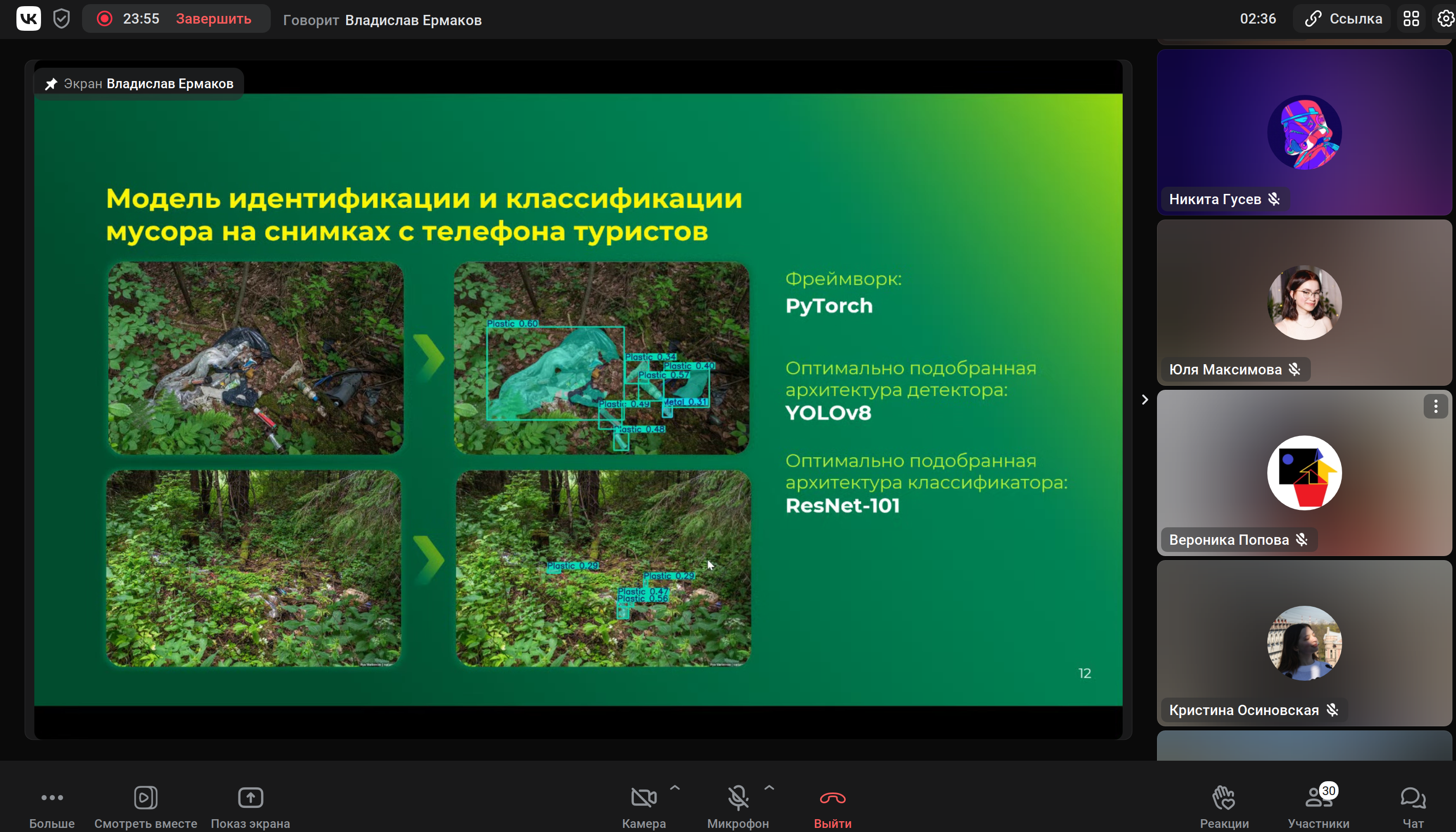Unpin Владислав Ермаков's shared screen
The height and width of the screenshot is (832, 1456).
51,84
